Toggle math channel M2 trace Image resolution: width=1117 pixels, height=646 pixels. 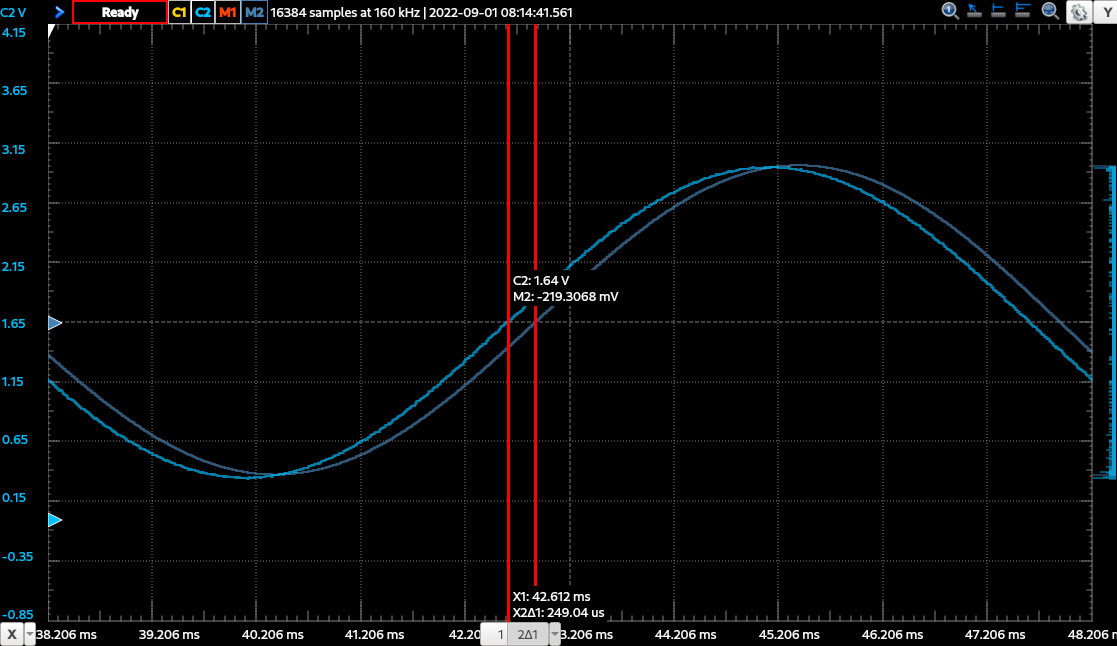coord(254,12)
